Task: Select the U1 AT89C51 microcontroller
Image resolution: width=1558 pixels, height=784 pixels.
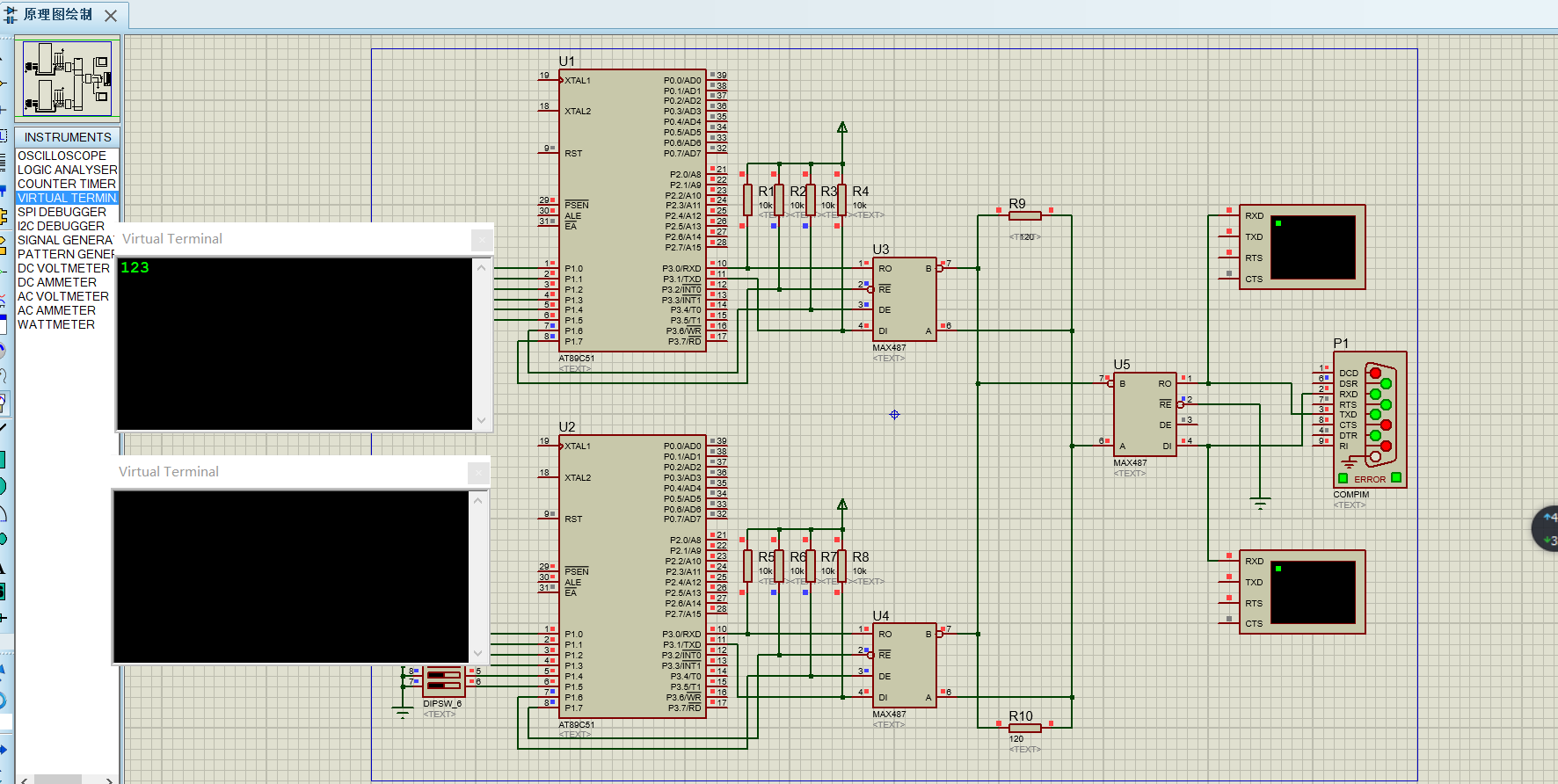Action: 633,211
